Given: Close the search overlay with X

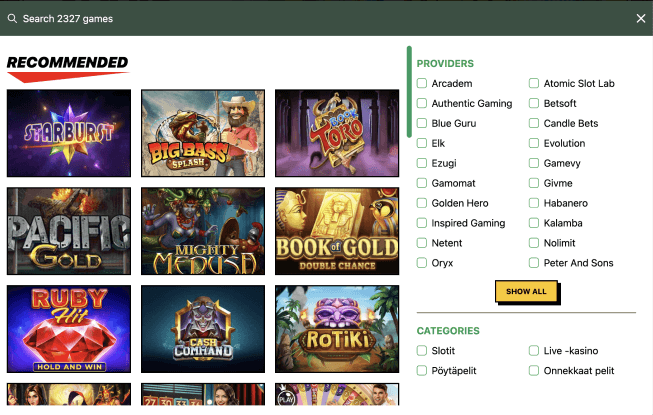Looking at the screenshot, I should [x=641, y=18].
